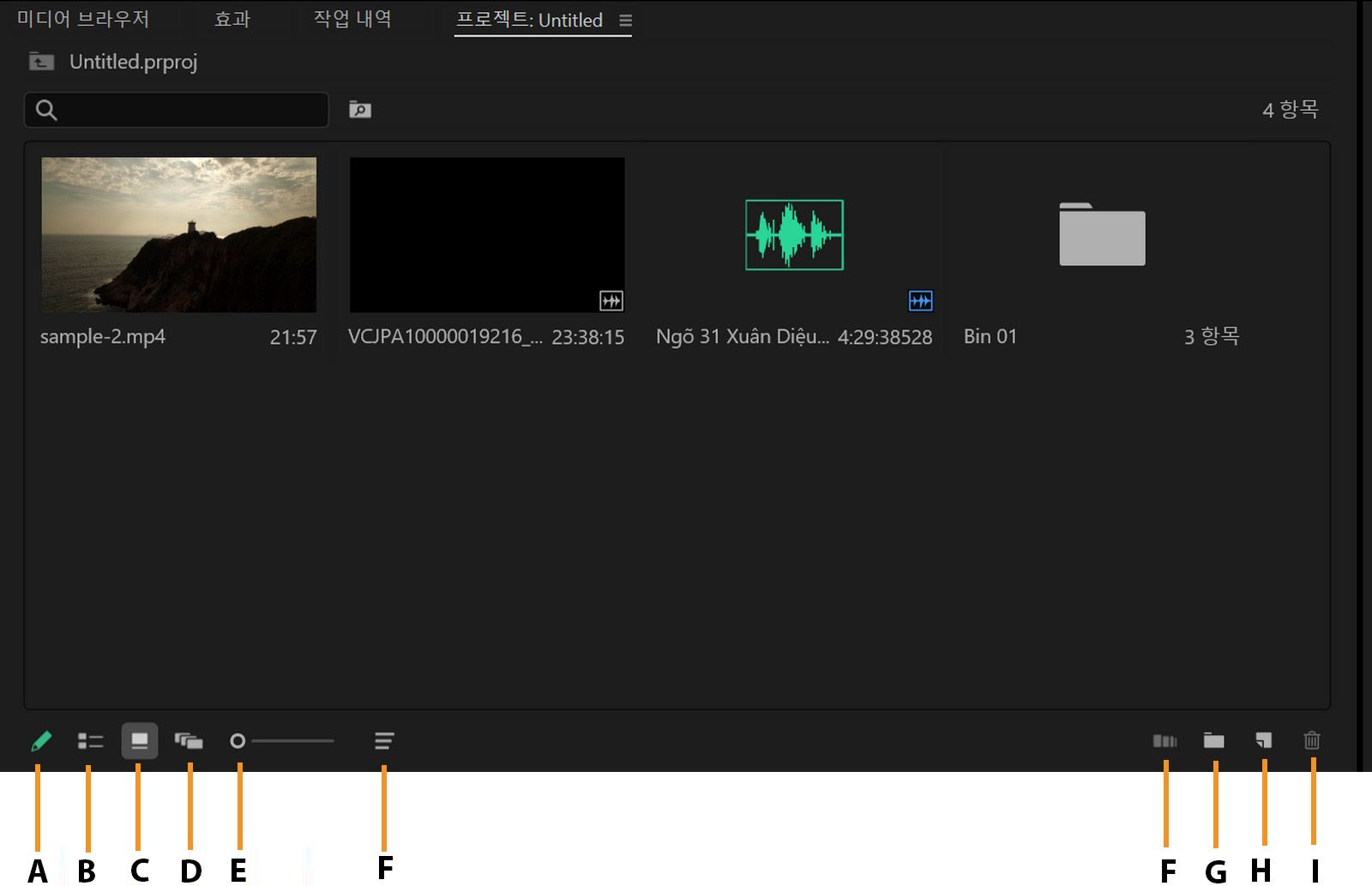Click the 21:57 duration text
This screenshot has width=1372, height=886.
(293, 338)
